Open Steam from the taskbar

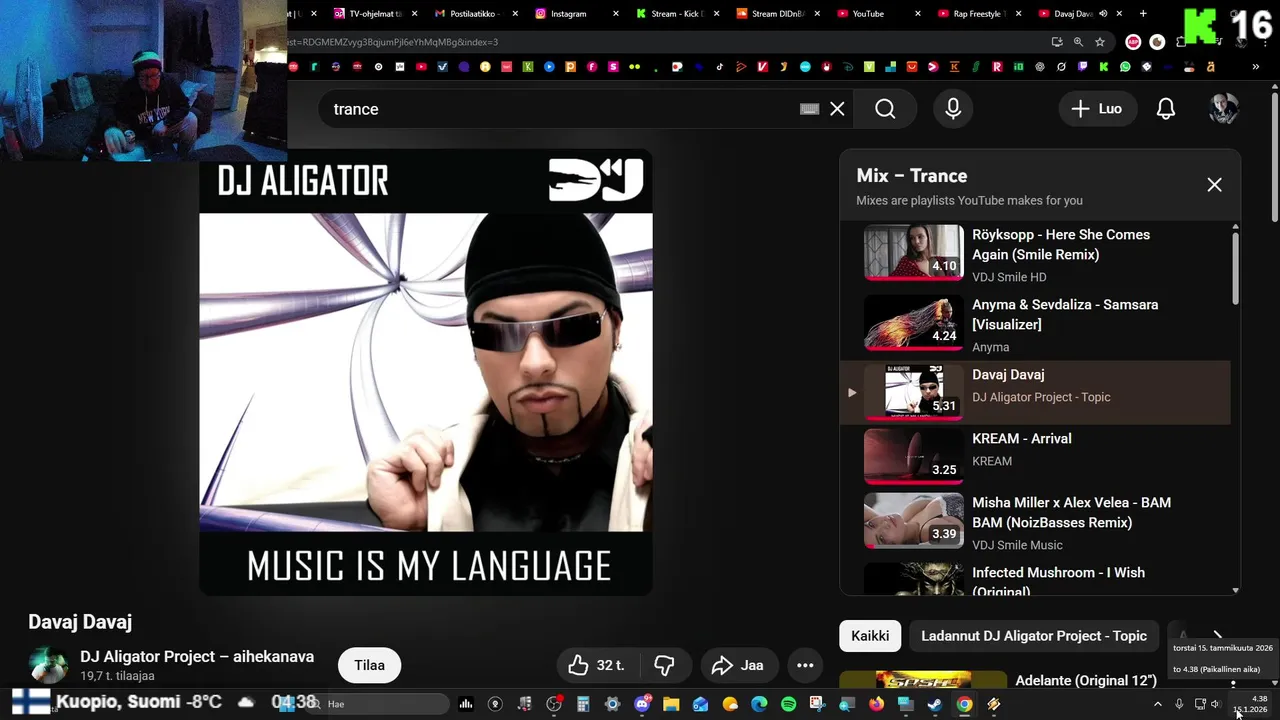click(x=934, y=704)
